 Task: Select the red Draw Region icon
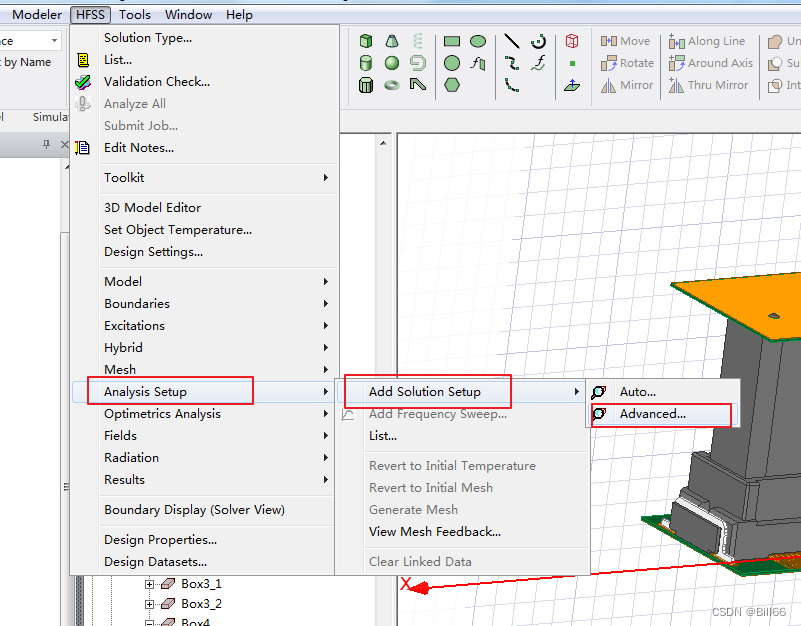tap(572, 41)
